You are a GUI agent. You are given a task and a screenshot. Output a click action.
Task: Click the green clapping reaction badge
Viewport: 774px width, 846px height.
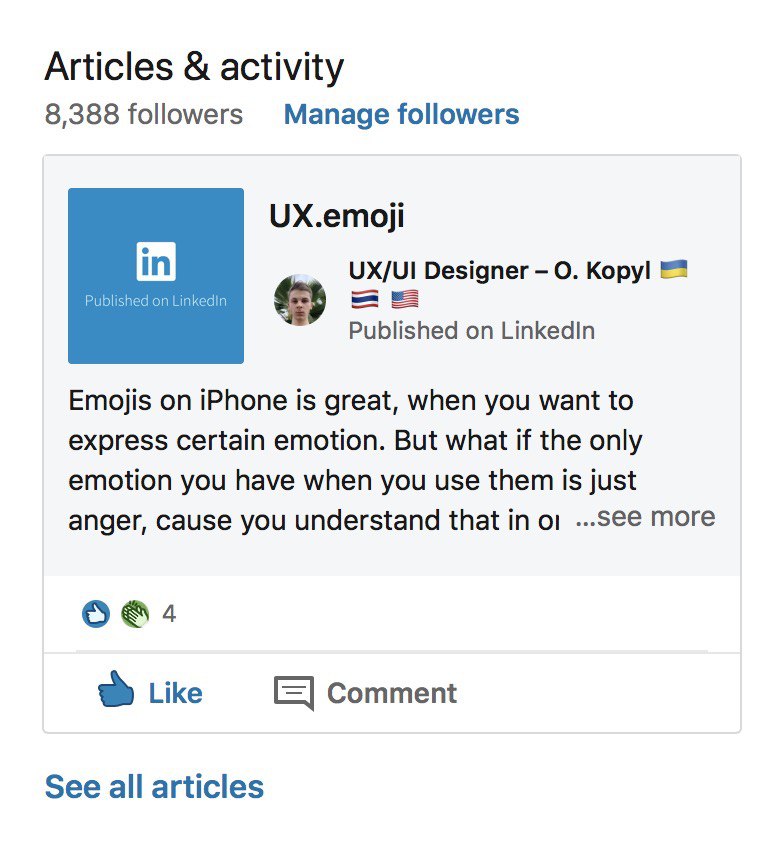click(x=135, y=613)
